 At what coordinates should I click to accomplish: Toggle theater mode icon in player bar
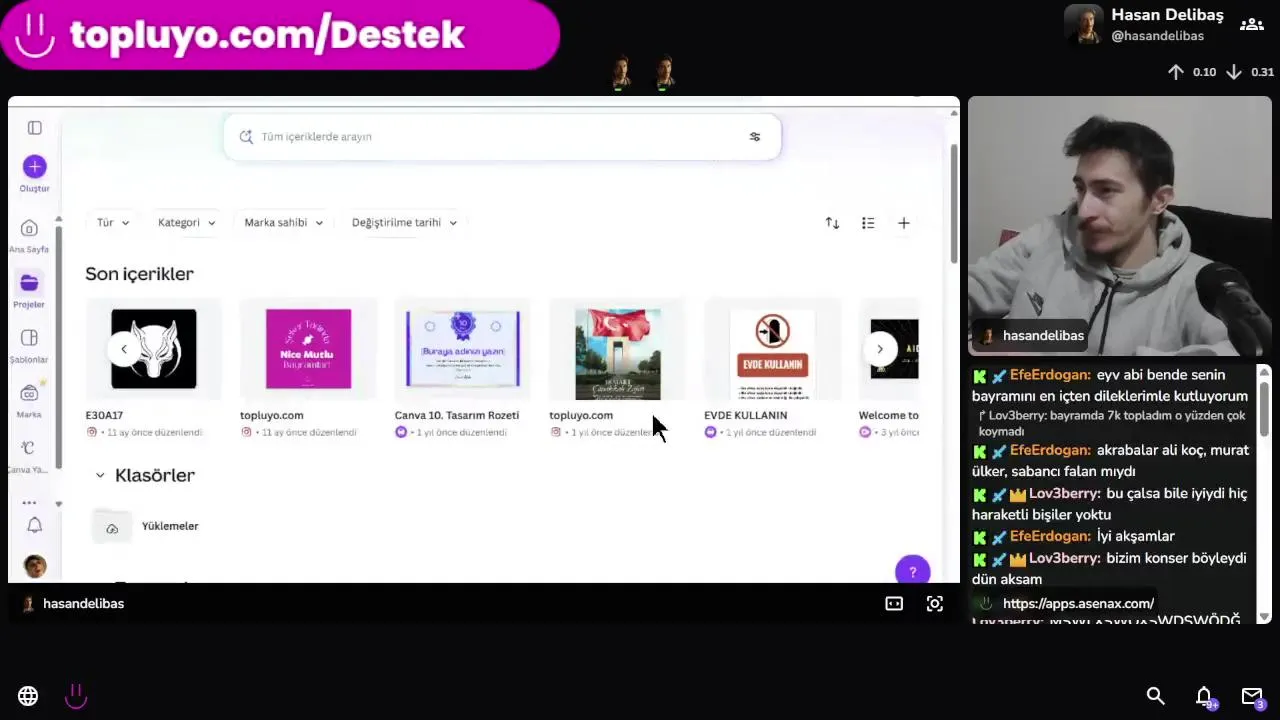894,604
